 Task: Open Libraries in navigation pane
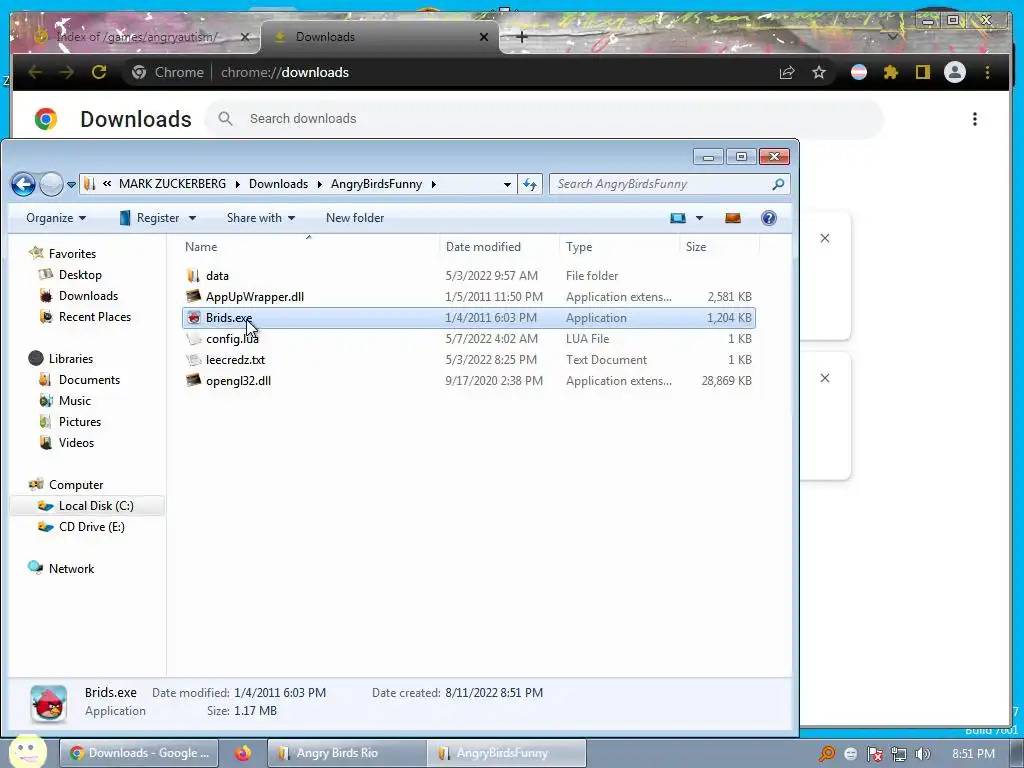pyautogui.click(x=71, y=359)
